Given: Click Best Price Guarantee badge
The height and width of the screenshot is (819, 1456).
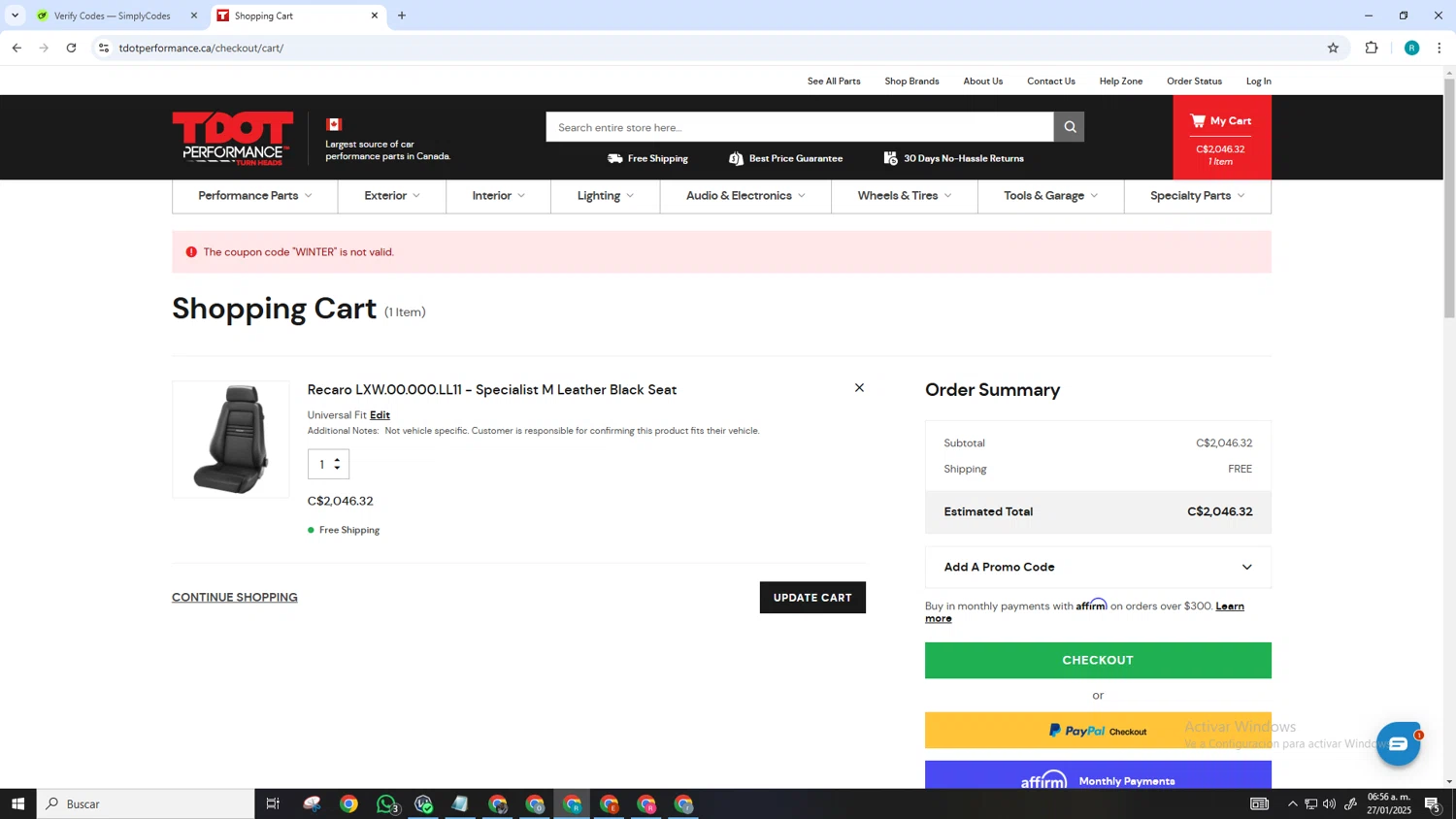Looking at the screenshot, I should [785, 158].
